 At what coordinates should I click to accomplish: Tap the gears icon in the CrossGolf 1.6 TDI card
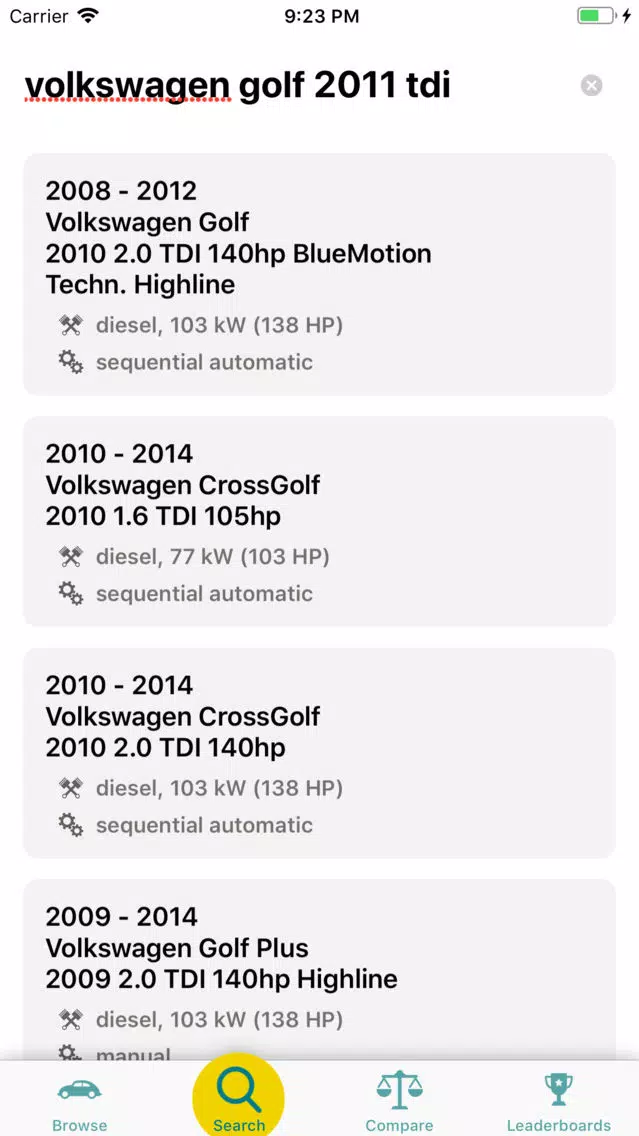pos(70,593)
